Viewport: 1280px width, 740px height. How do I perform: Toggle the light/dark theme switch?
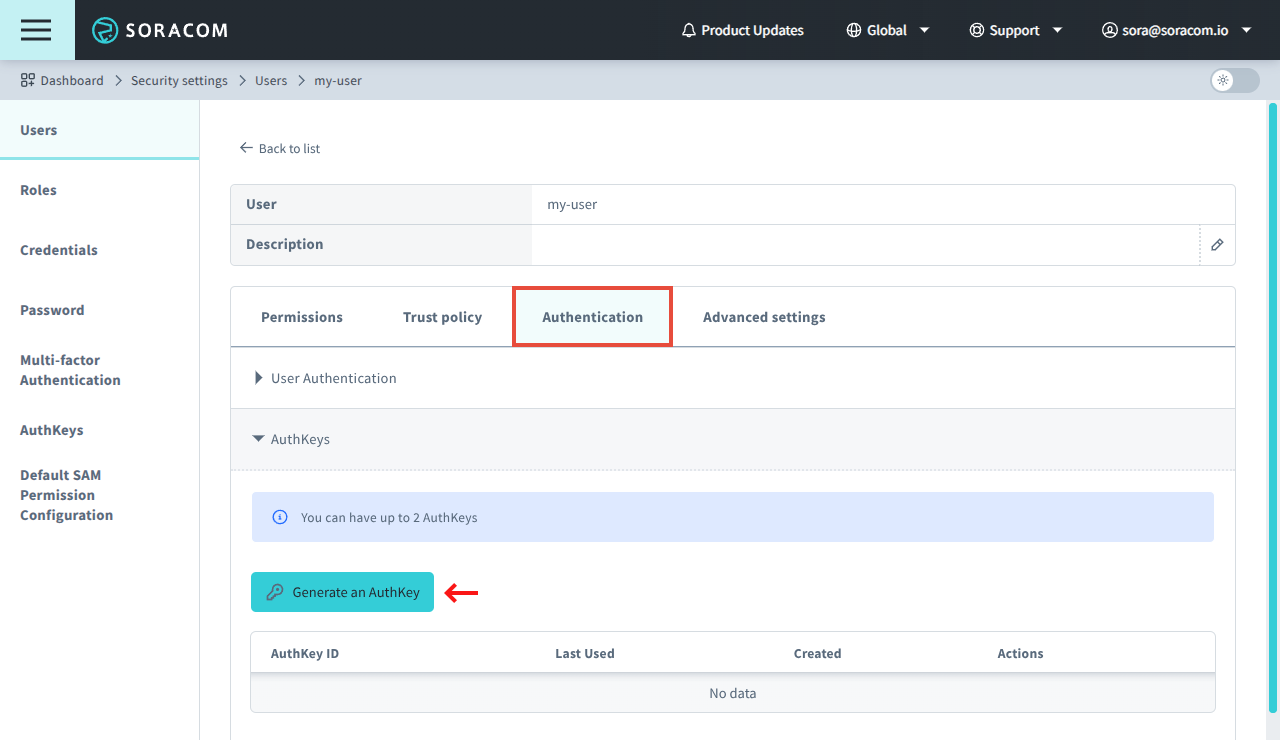[1233, 81]
